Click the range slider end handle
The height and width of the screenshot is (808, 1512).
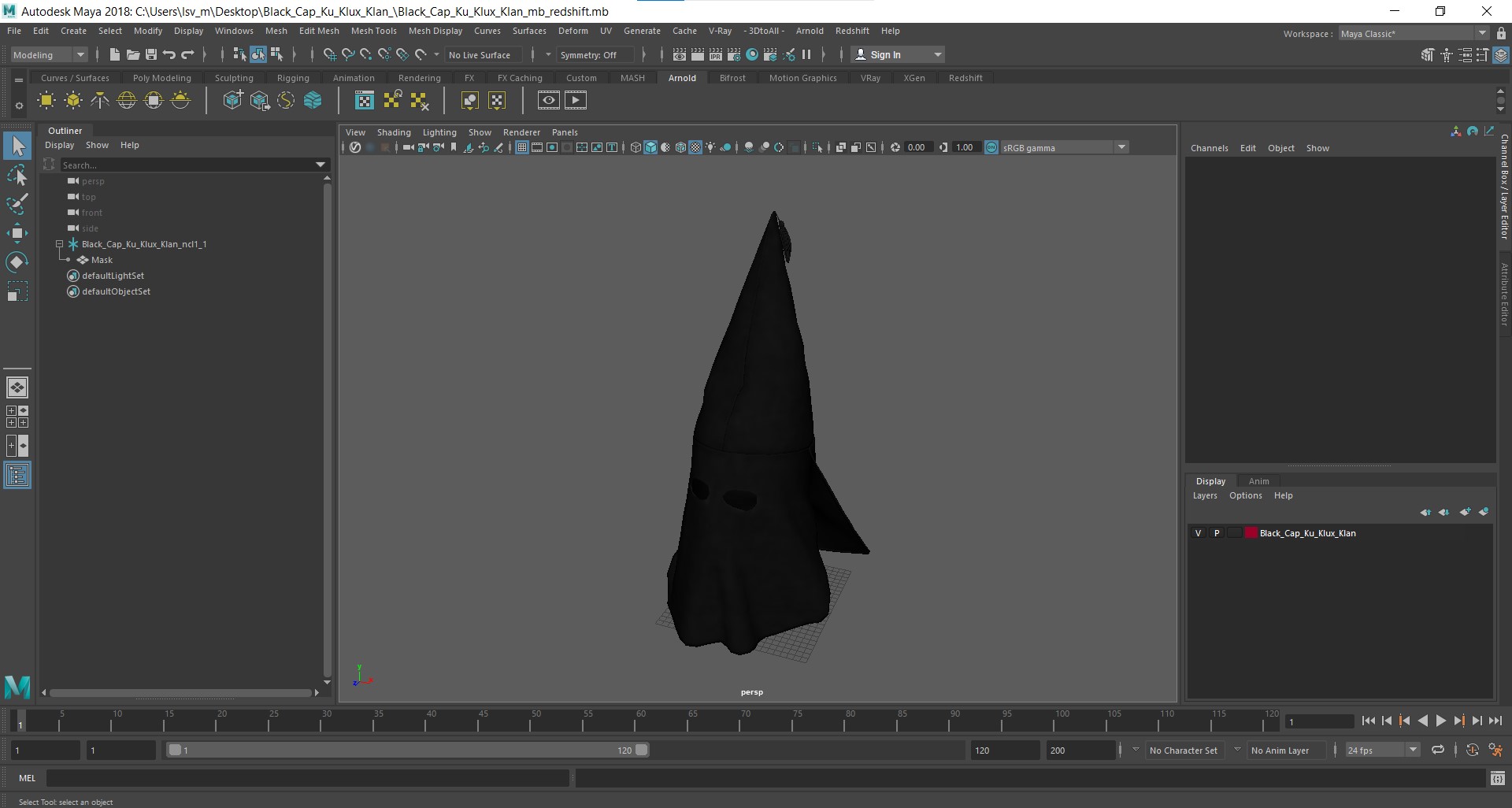coord(642,750)
